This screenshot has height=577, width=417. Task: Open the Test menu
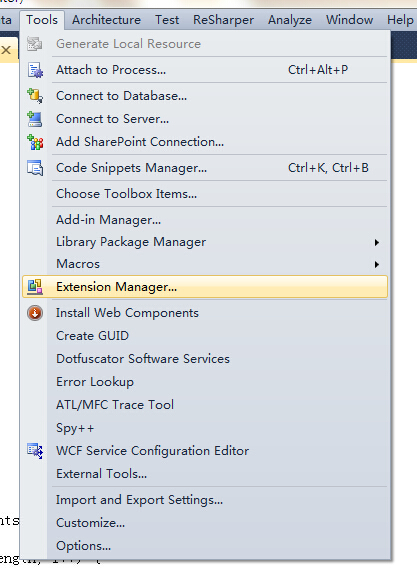click(167, 20)
